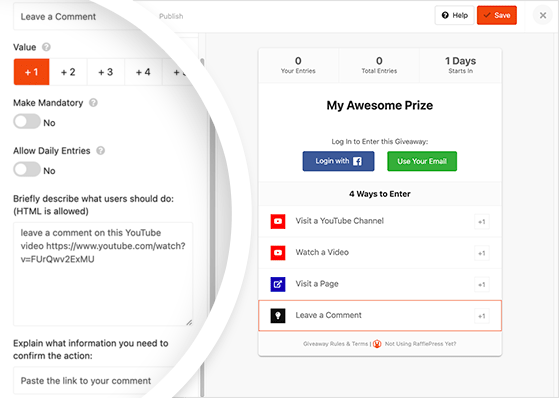Click the black lightbulb Leave a Comment icon
Viewport: 559px width, 398px height.
pos(278,316)
